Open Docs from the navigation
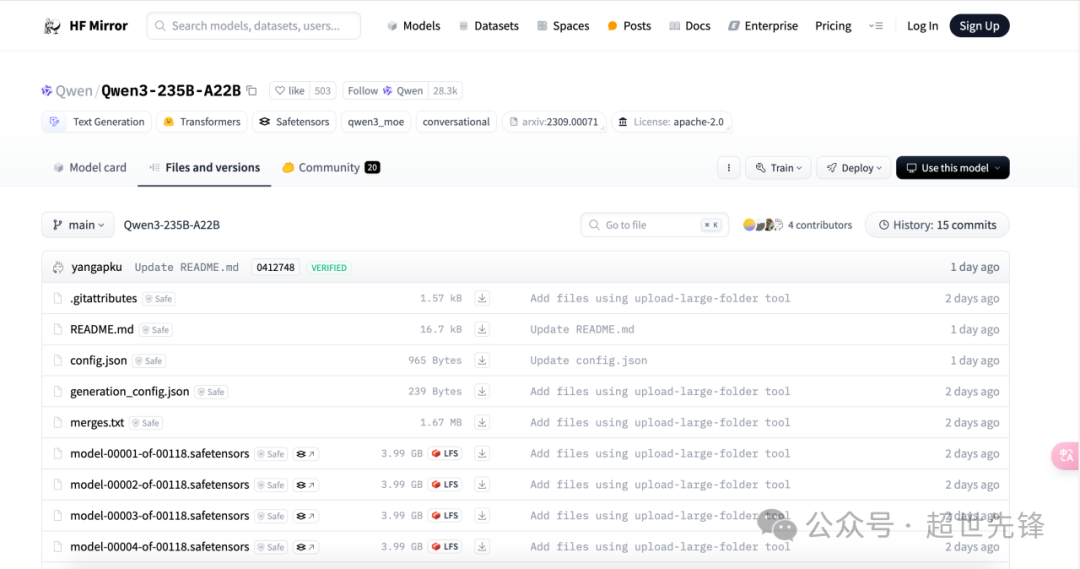This screenshot has height=569, width=1080. [x=689, y=25]
